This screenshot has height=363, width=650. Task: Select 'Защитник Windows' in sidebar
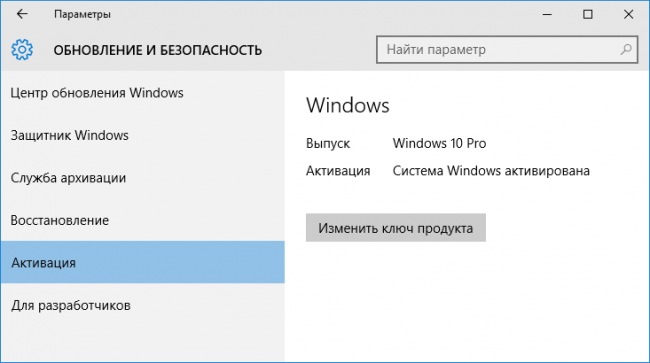(143, 136)
